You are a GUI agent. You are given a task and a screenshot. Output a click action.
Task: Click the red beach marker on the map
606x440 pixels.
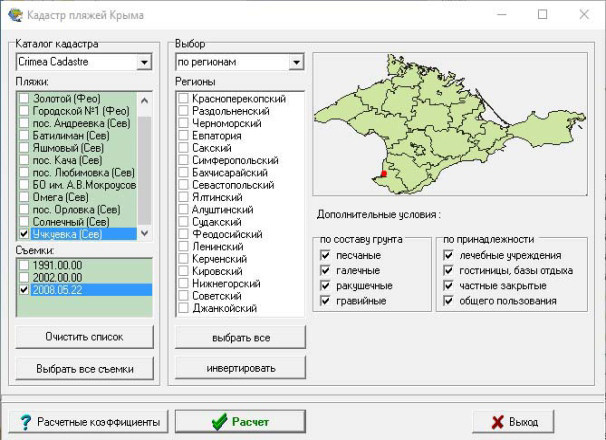(x=383, y=174)
